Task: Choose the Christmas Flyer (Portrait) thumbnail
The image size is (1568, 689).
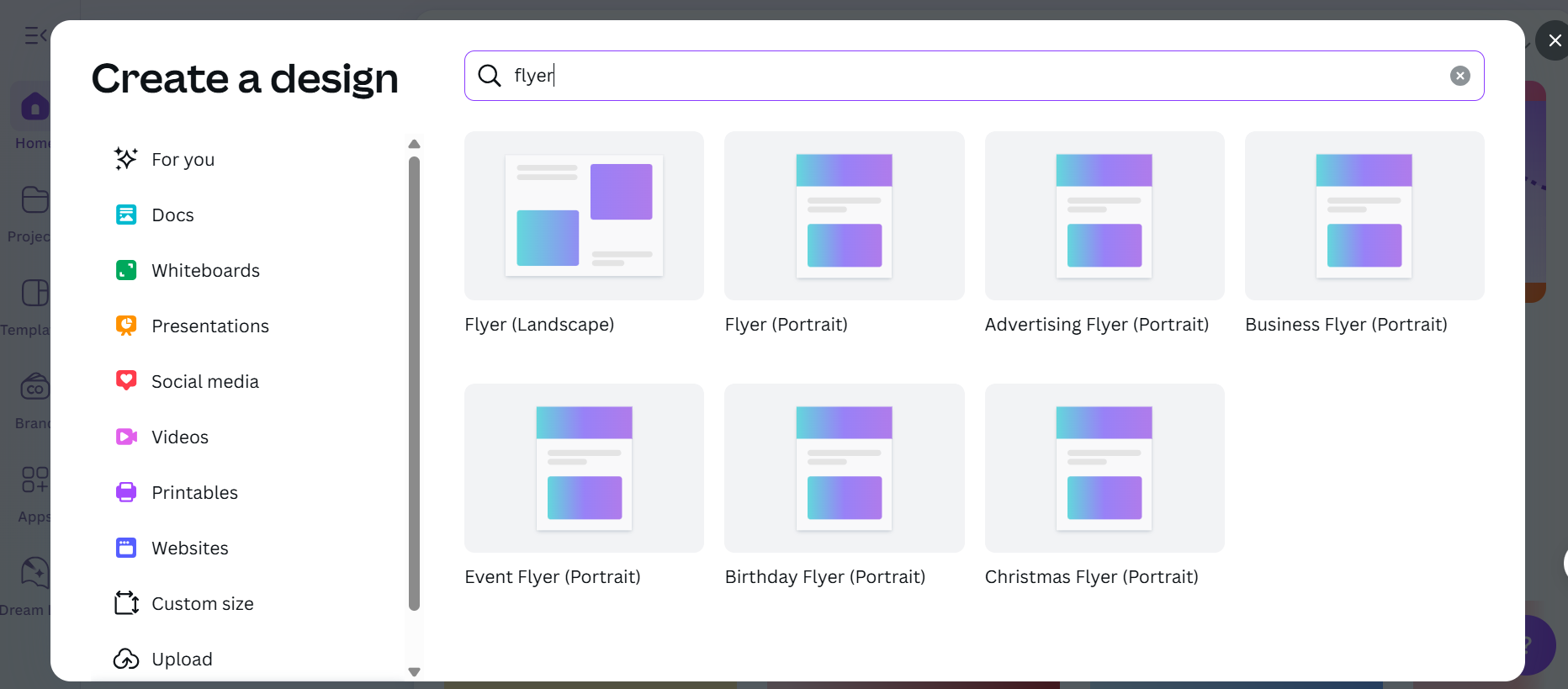Action: pos(1104,468)
